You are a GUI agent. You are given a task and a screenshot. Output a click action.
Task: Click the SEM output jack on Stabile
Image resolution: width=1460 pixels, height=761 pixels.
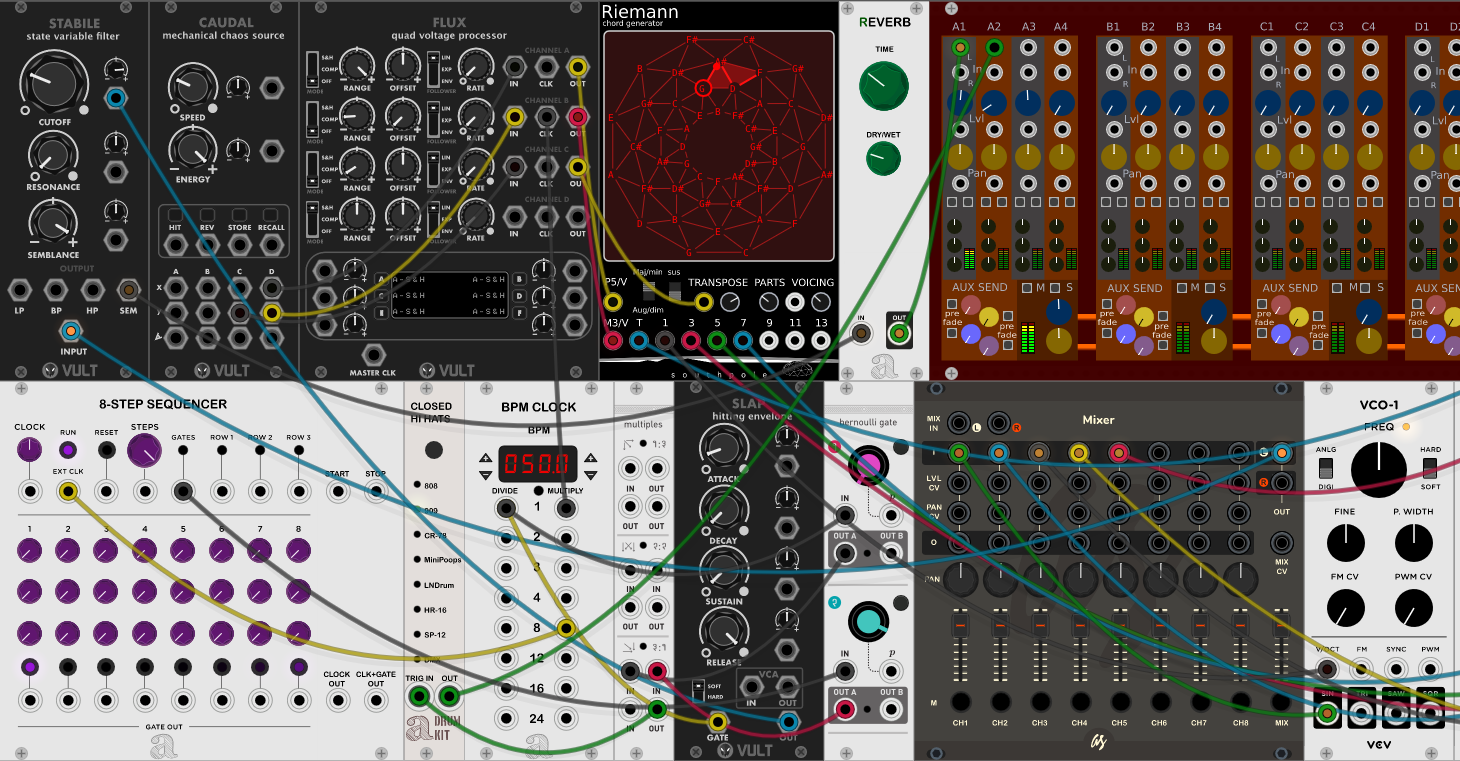(x=129, y=290)
